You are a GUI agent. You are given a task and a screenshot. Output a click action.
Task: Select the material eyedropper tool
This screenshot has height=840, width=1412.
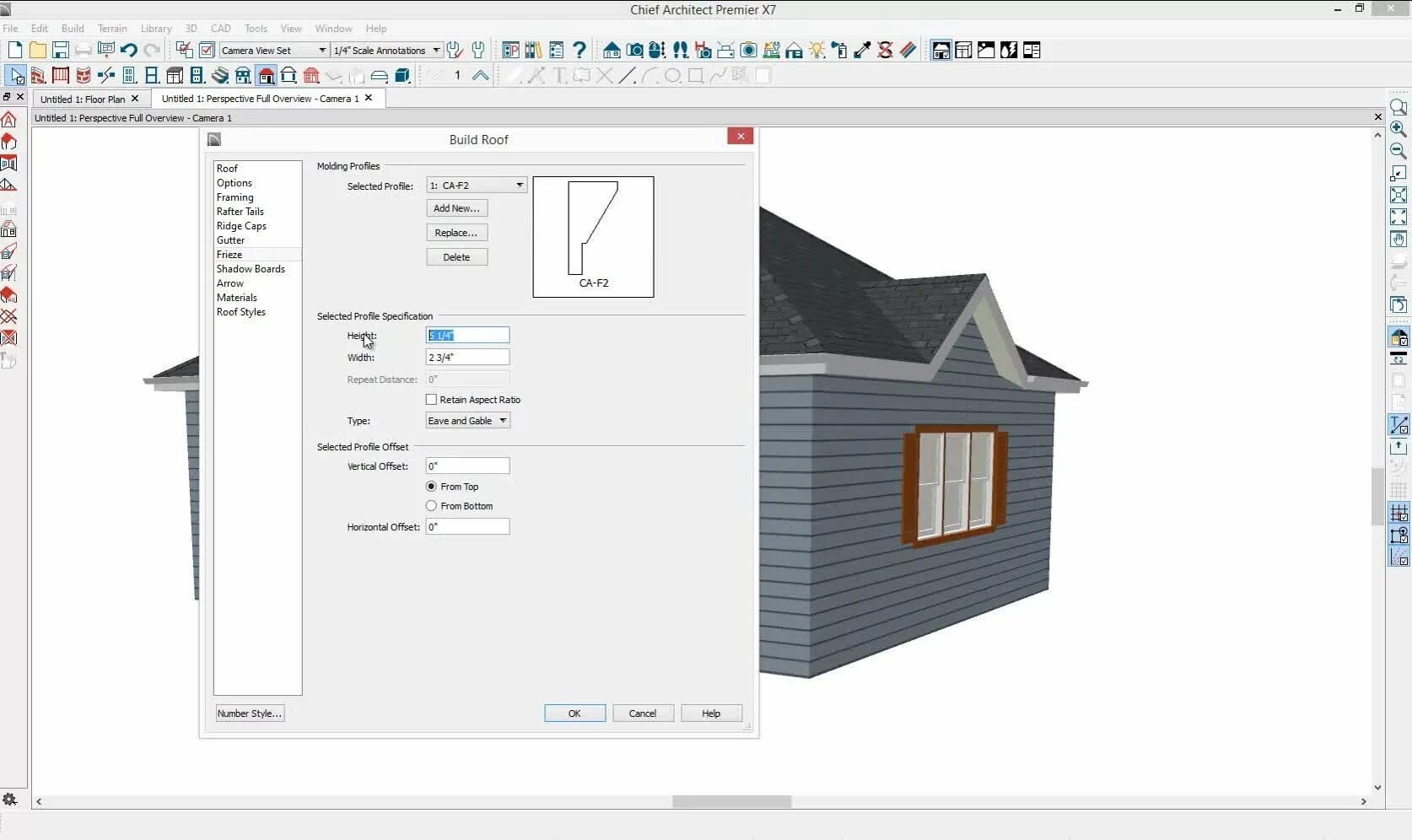point(862,51)
